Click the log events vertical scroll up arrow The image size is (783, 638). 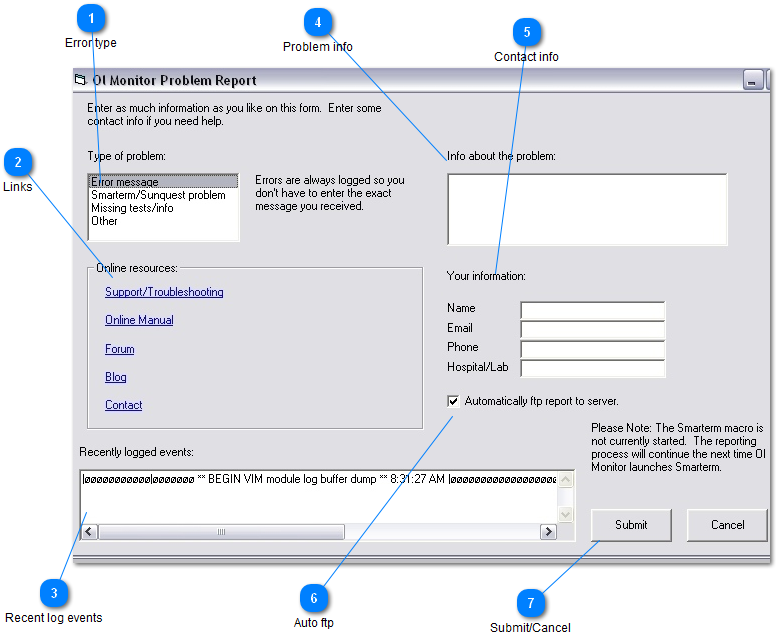click(565, 480)
